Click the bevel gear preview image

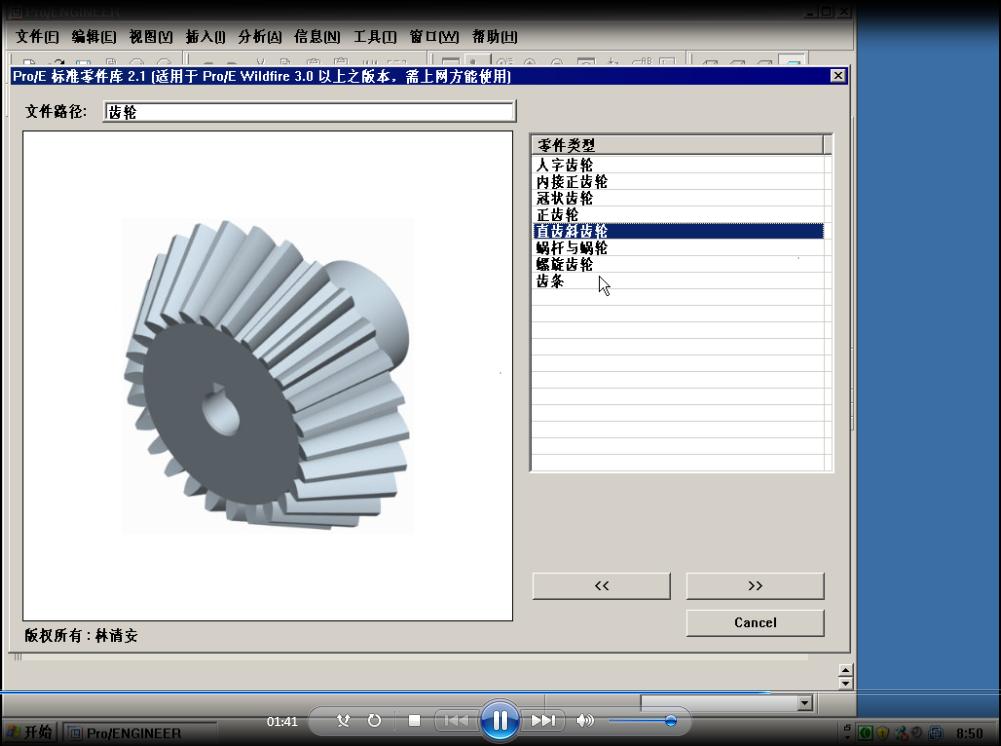pyautogui.click(x=267, y=375)
